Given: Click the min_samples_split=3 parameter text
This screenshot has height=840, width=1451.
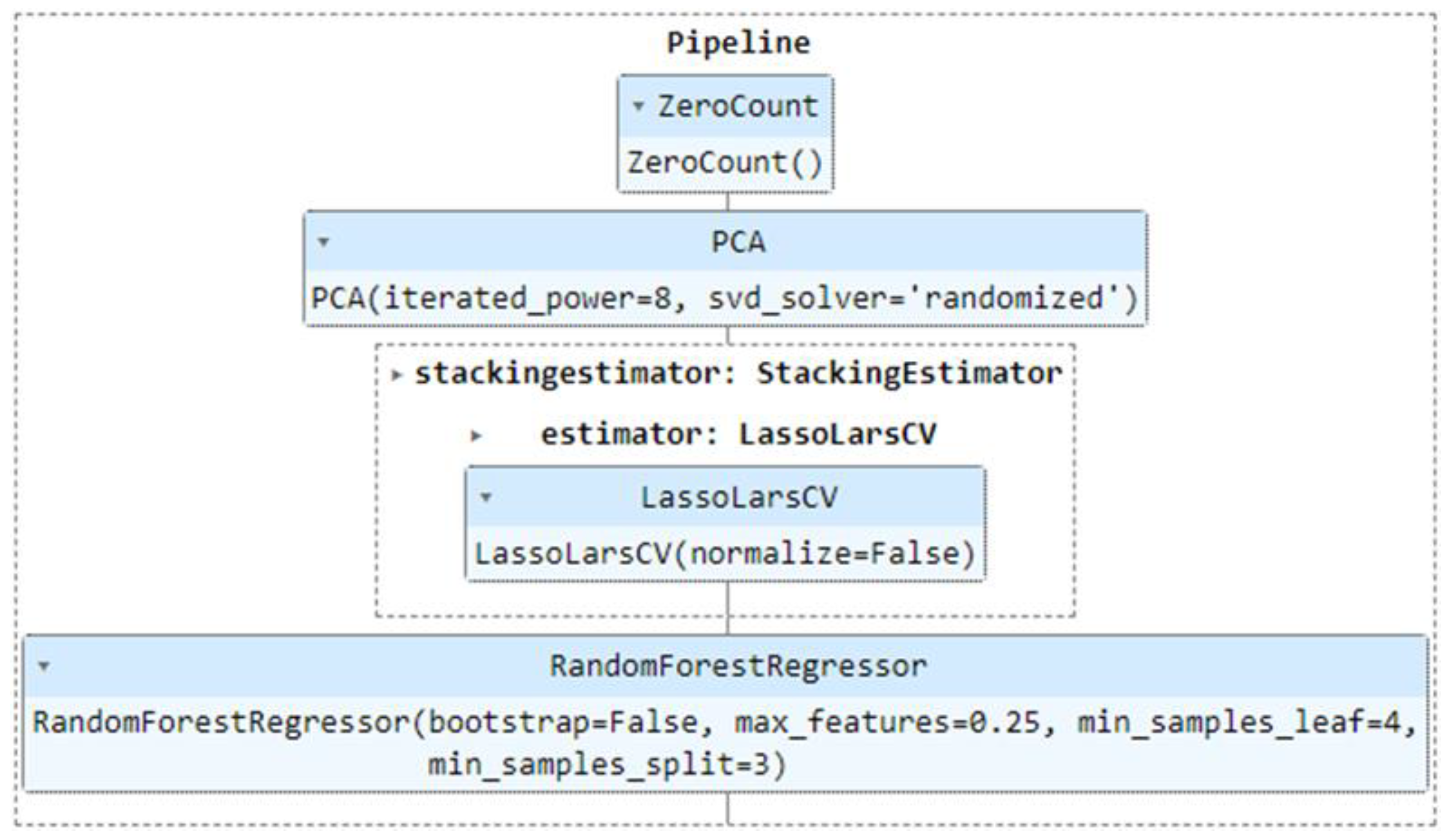Looking at the screenshot, I should [607, 765].
